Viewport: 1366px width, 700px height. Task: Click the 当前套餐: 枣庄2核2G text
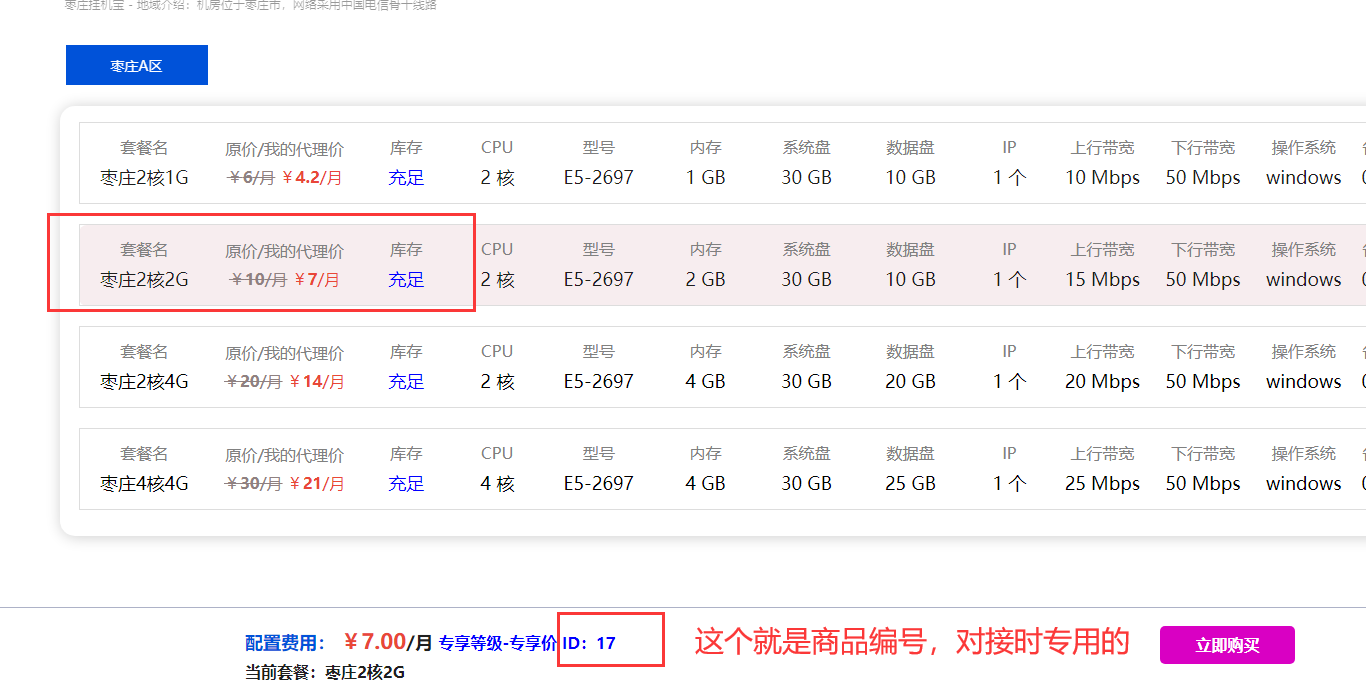325,672
